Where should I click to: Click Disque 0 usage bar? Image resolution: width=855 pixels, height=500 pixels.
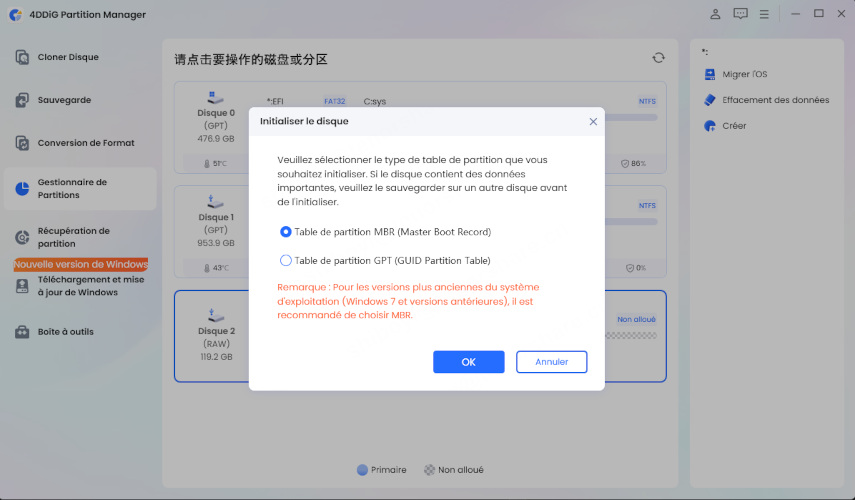(x=631, y=117)
